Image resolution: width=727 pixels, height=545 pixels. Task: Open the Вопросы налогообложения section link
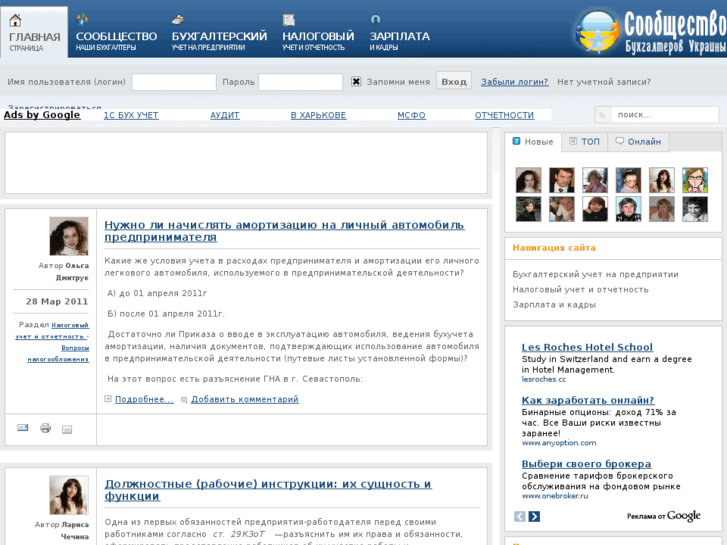click(58, 353)
